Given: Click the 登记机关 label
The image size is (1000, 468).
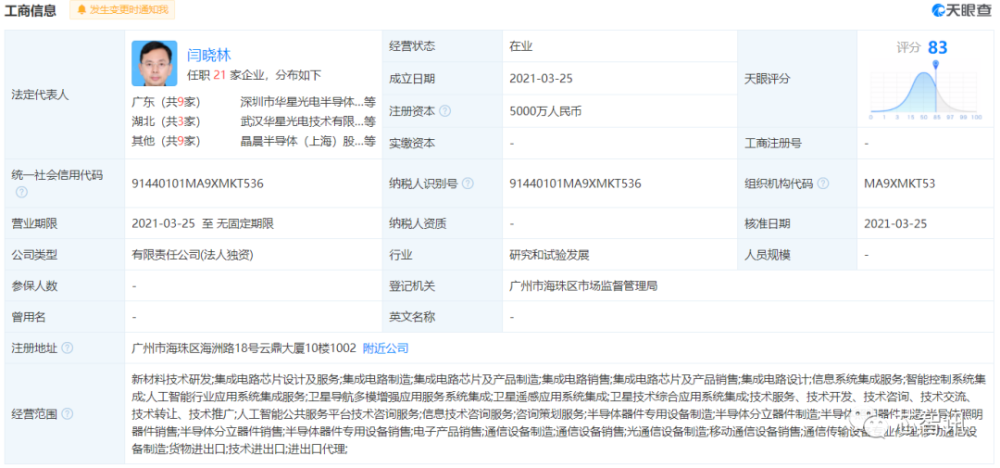Looking at the screenshot, I should (x=412, y=286).
